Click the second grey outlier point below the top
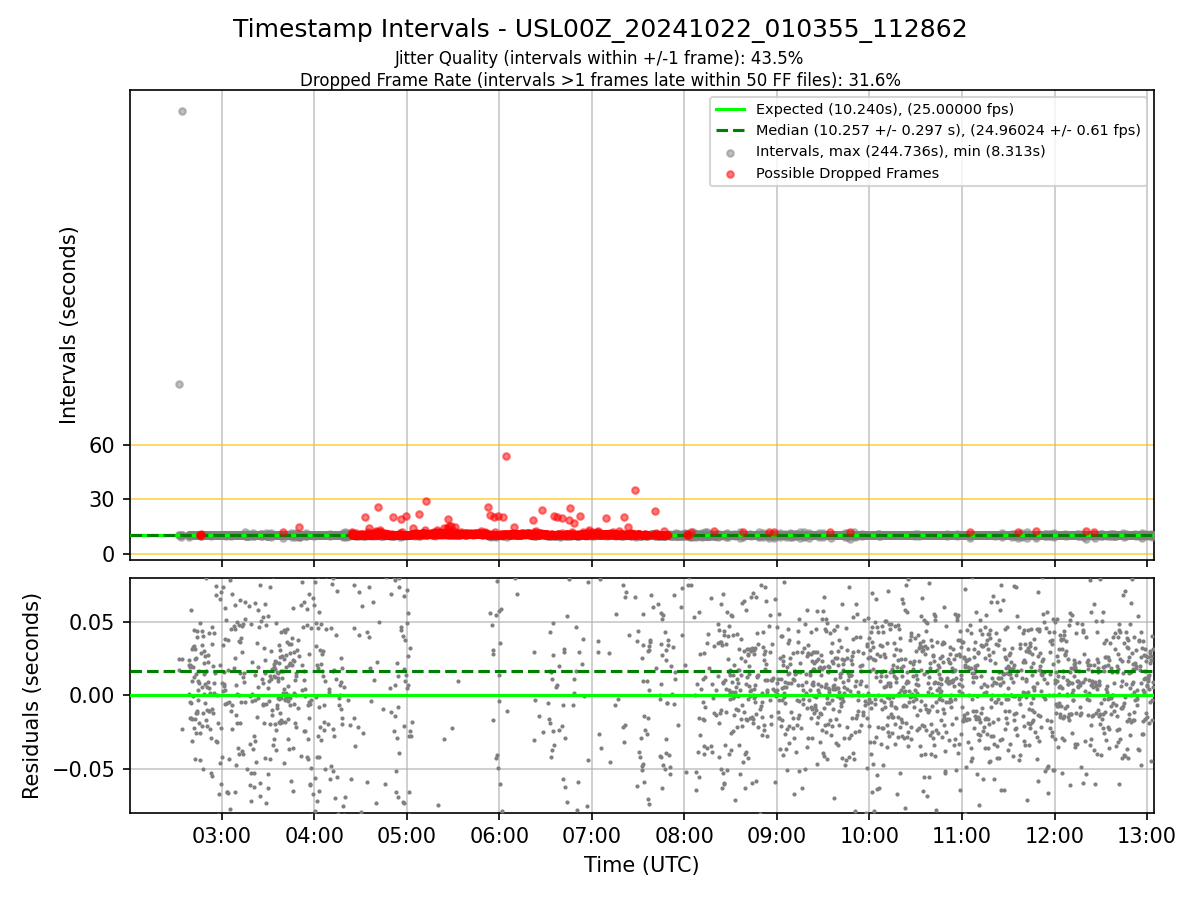 pyautogui.click(x=179, y=384)
